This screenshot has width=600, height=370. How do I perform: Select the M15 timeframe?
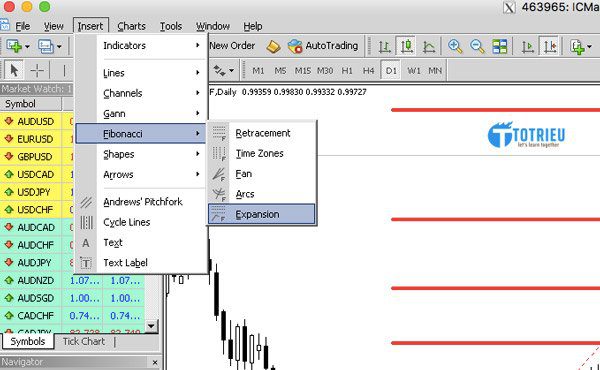tap(302, 71)
